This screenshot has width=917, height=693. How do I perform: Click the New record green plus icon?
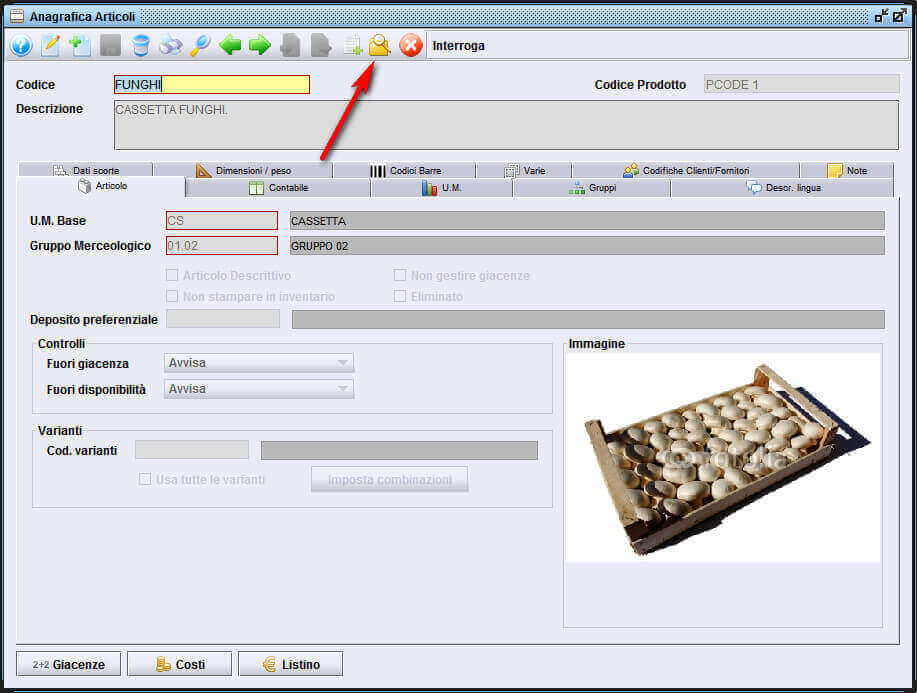[x=79, y=46]
